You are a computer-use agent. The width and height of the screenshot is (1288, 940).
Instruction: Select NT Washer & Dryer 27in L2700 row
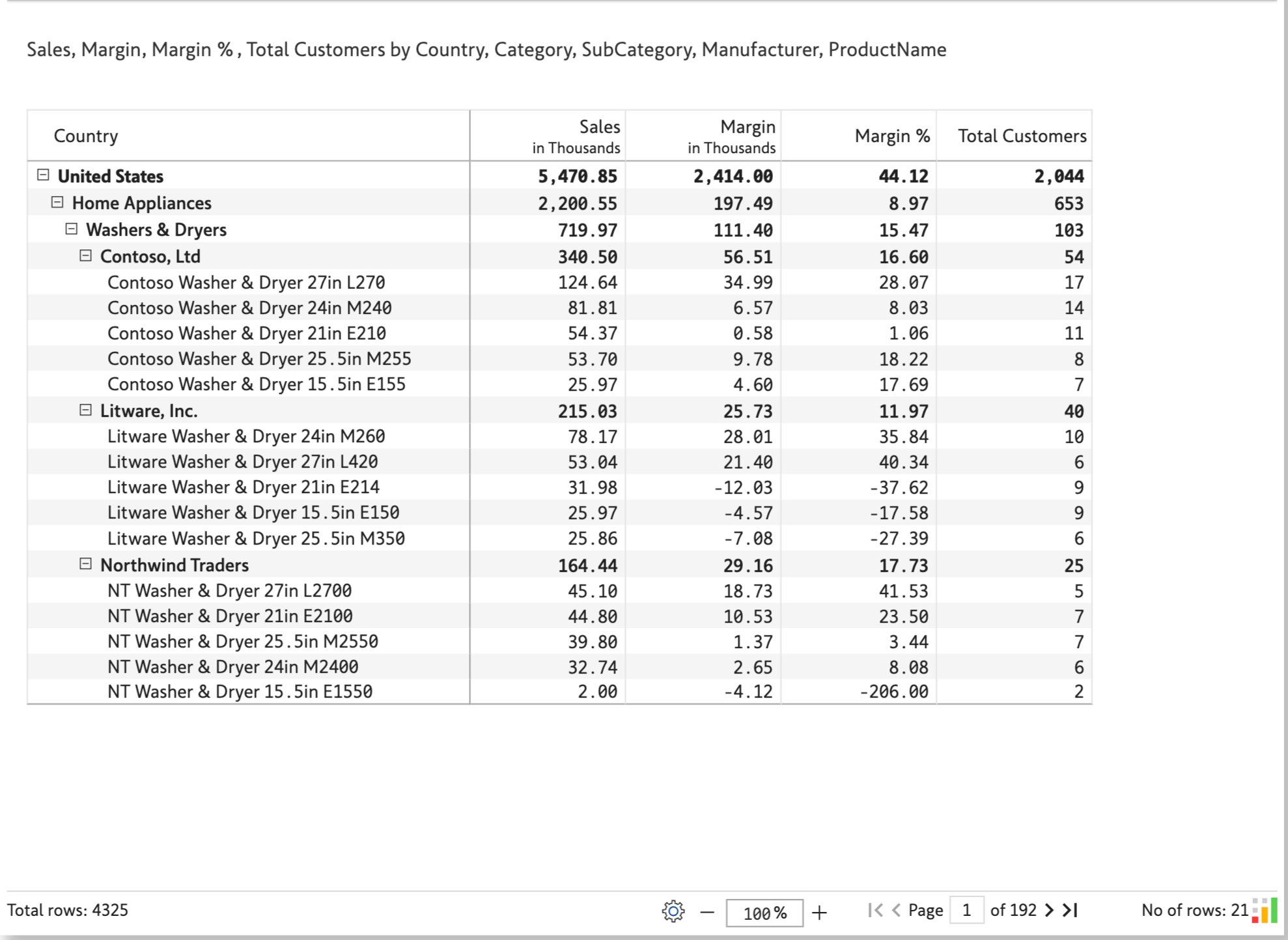click(x=559, y=590)
